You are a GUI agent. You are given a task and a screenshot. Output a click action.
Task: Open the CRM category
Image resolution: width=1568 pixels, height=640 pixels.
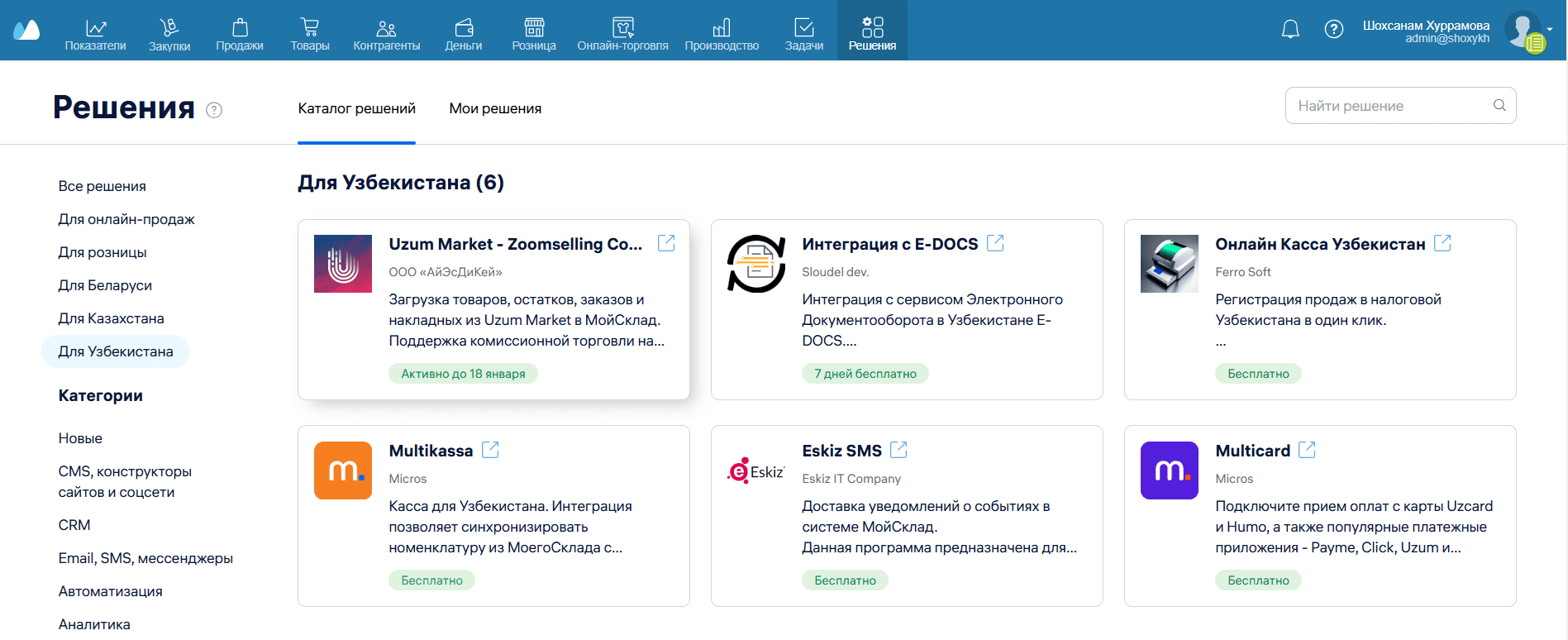pos(74,525)
